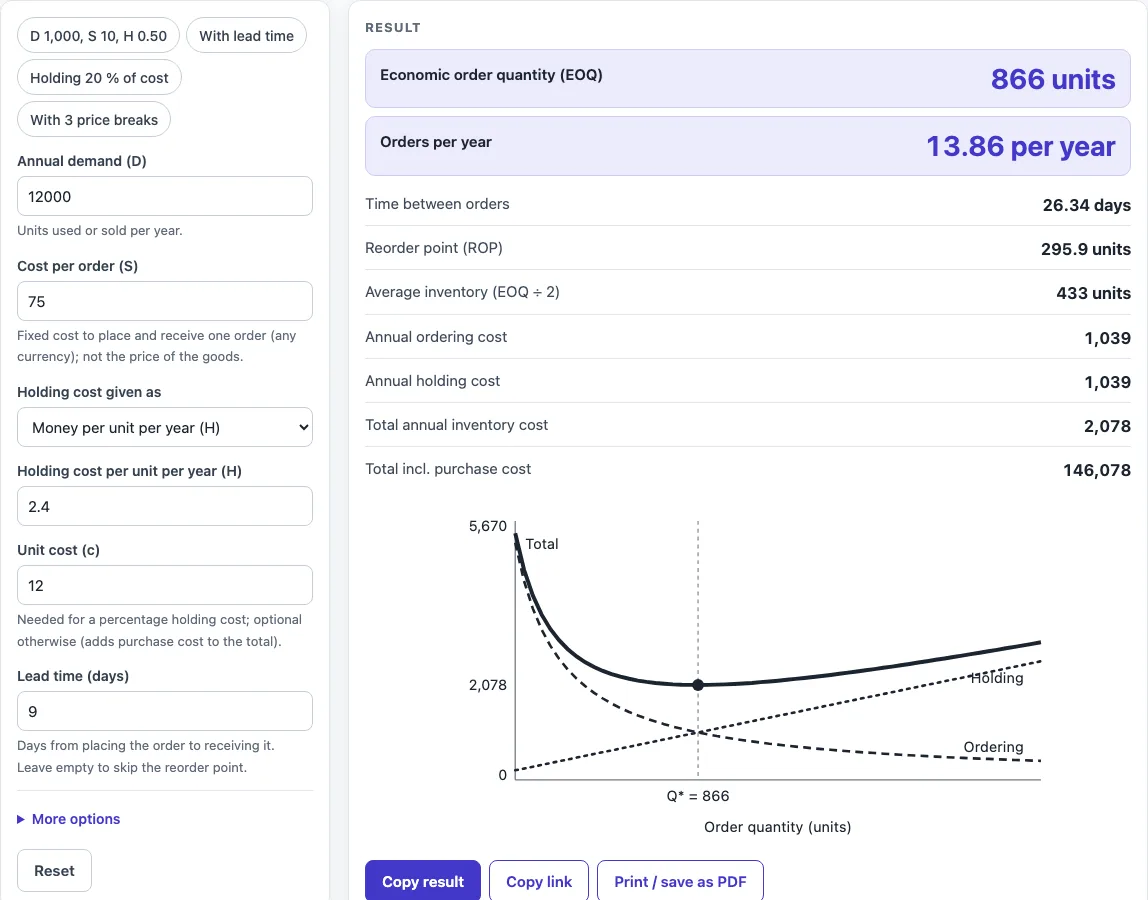Screen dimensions: 1148x900
Task: Click the 'Total' curve label in chart
Action: (542, 544)
